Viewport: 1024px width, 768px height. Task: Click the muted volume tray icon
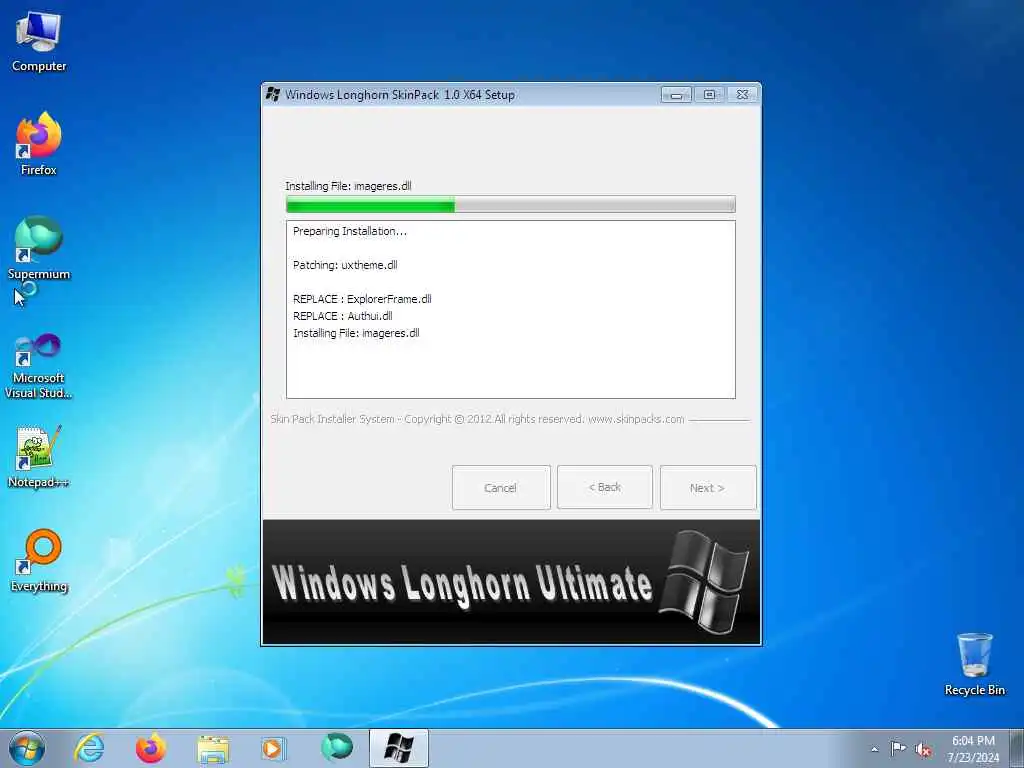point(923,749)
